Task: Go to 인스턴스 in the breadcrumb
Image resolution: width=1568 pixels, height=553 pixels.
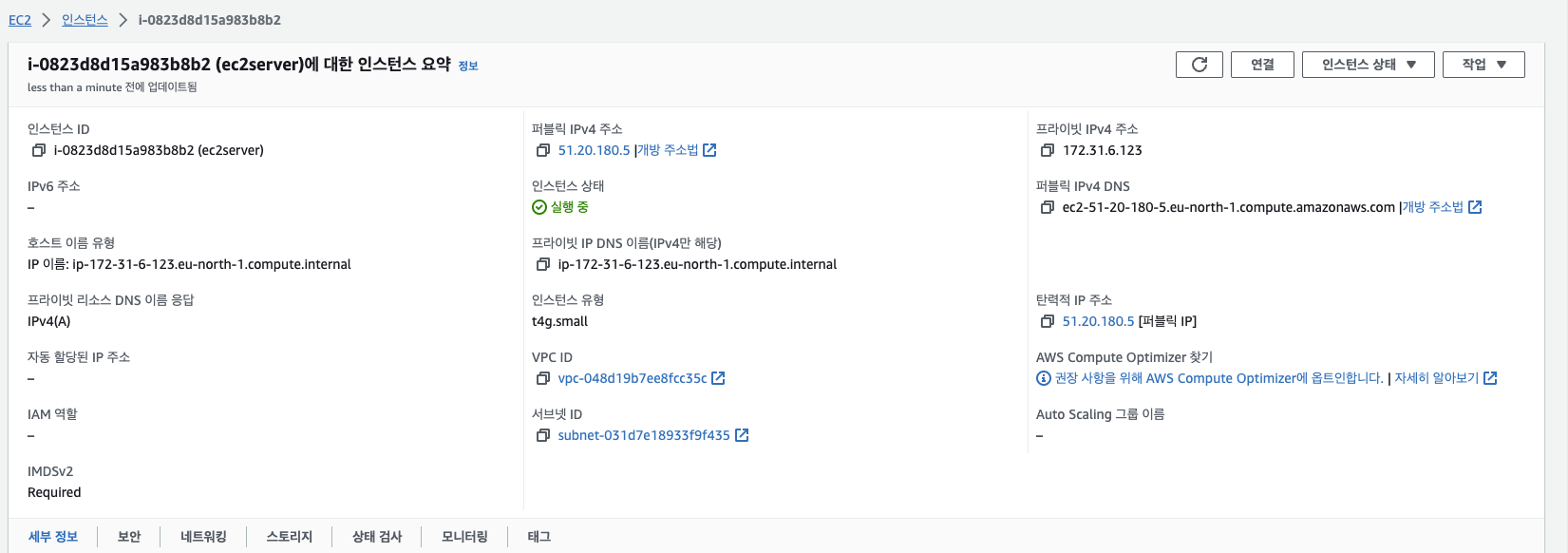Action: point(85,20)
